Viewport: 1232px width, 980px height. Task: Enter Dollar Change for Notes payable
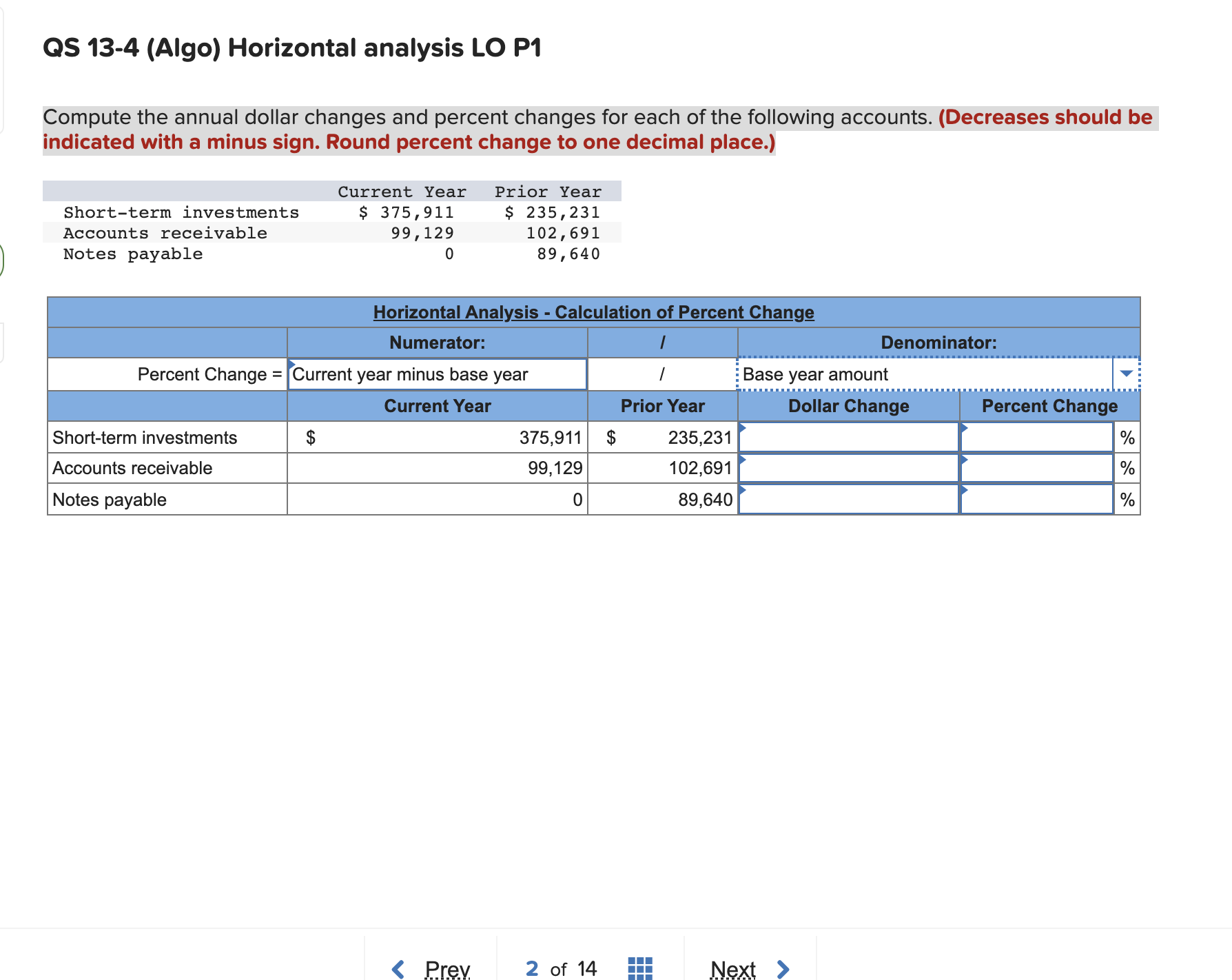pyautogui.click(x=848, y=499)
